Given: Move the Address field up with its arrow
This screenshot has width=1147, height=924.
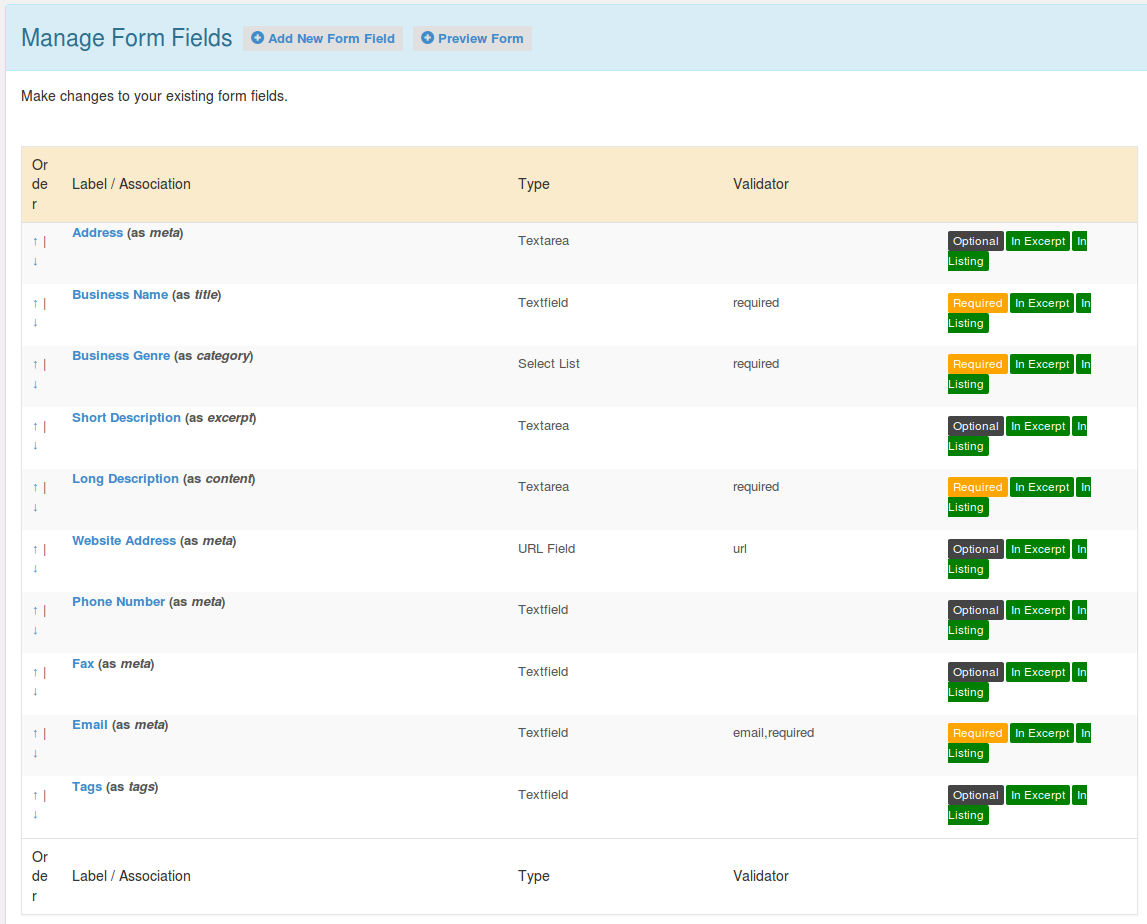Looking at the screenshot, I should (35, 241).
